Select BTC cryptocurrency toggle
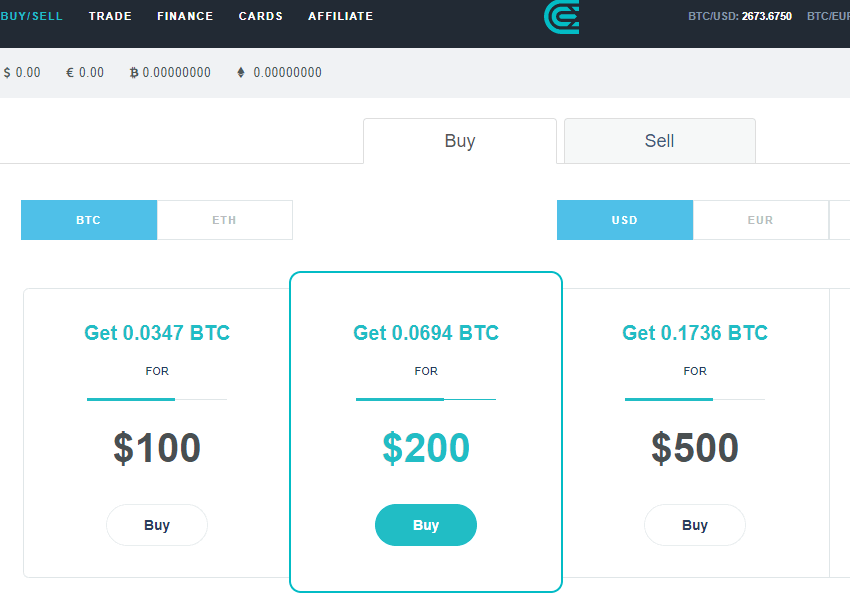850x608 pixels. 89,220
